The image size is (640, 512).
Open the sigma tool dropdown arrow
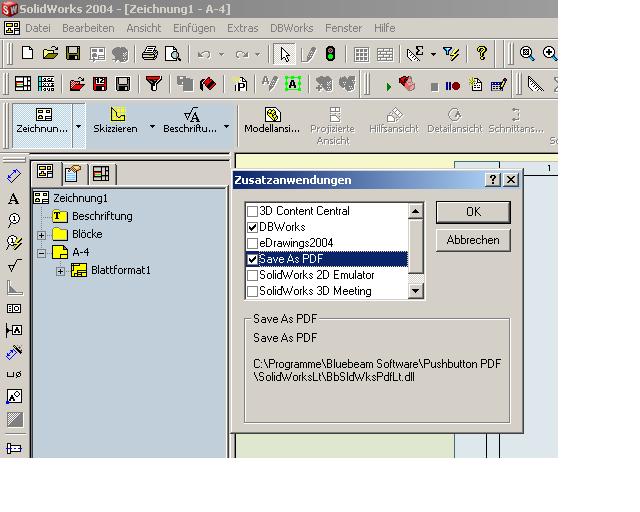pos(433,54)
